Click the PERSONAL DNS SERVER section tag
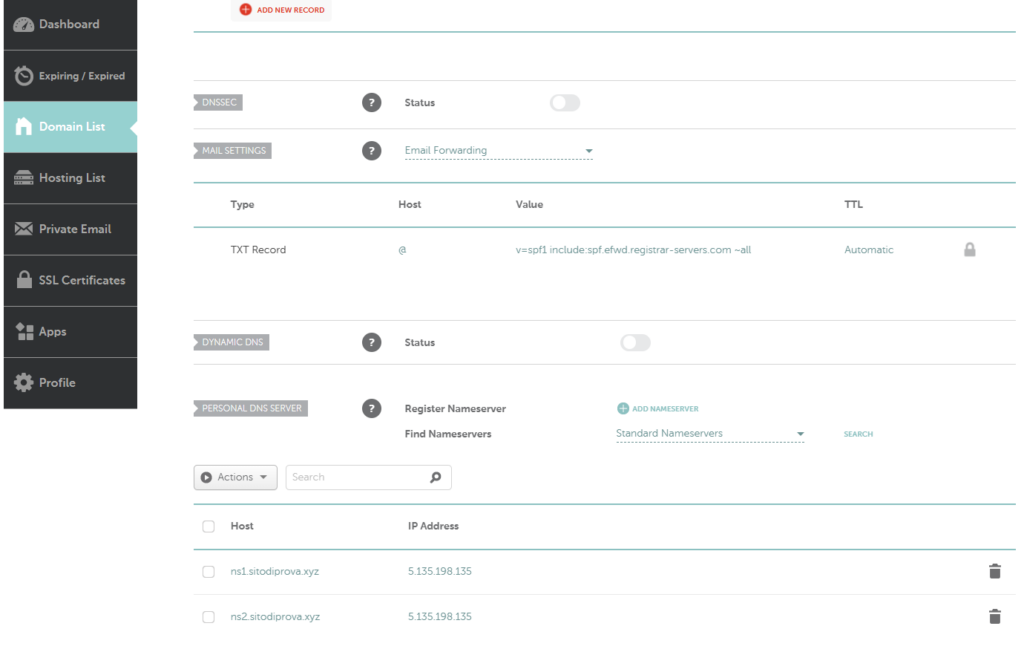This screenshot has width=1024, height=652. pyautogui.click(x=251, y=408)
